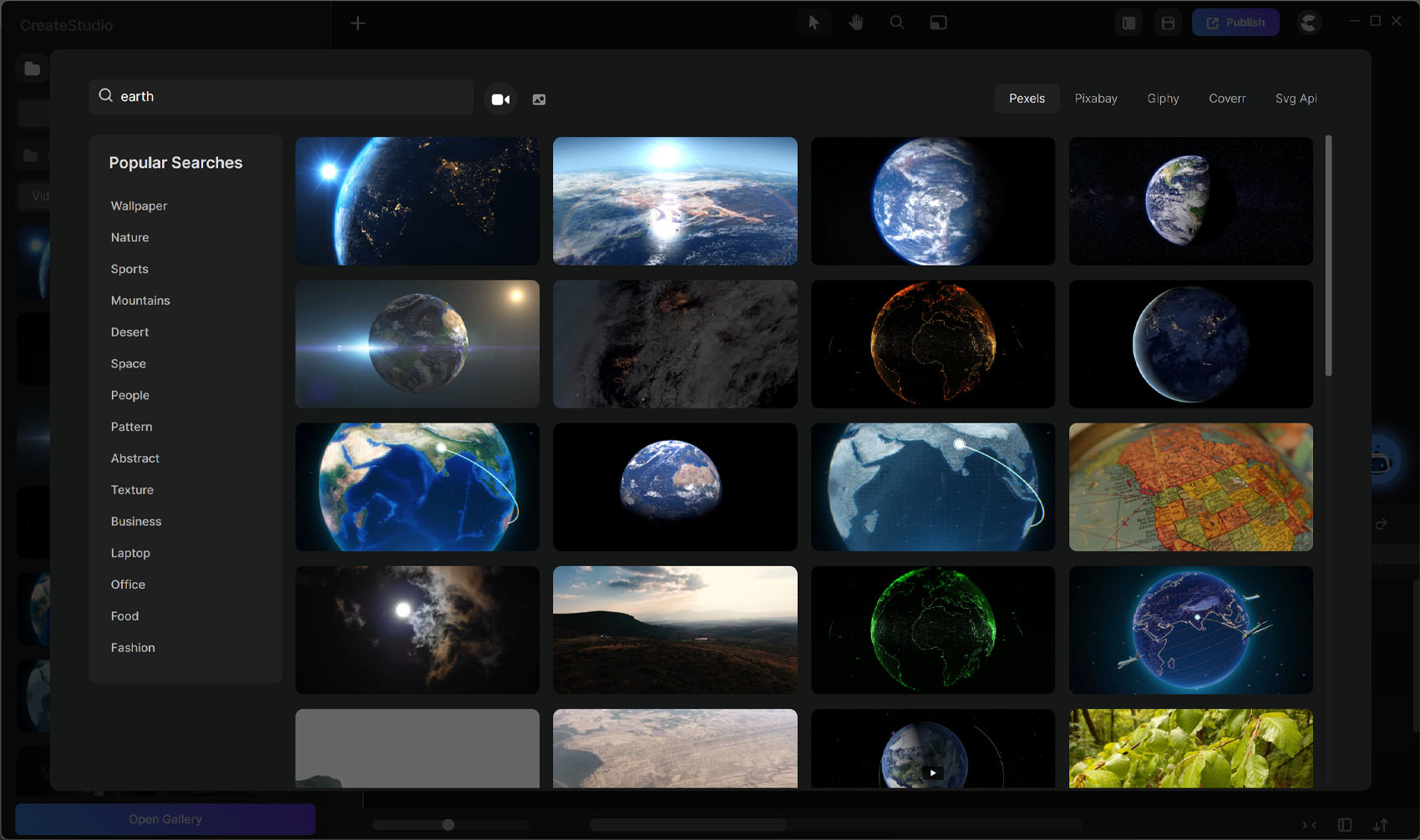Viewport: 1420px width, 840px height.
Task: Add new item with plus icon
Action: coord(358,23)
